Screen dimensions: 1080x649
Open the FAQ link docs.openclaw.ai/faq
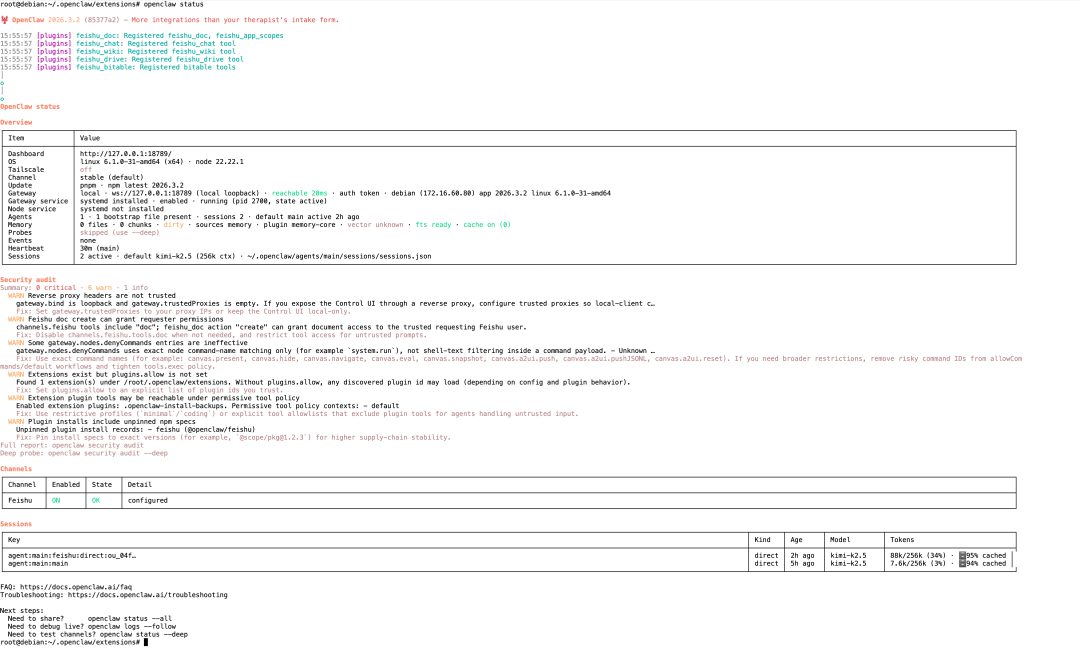[76, 587]
